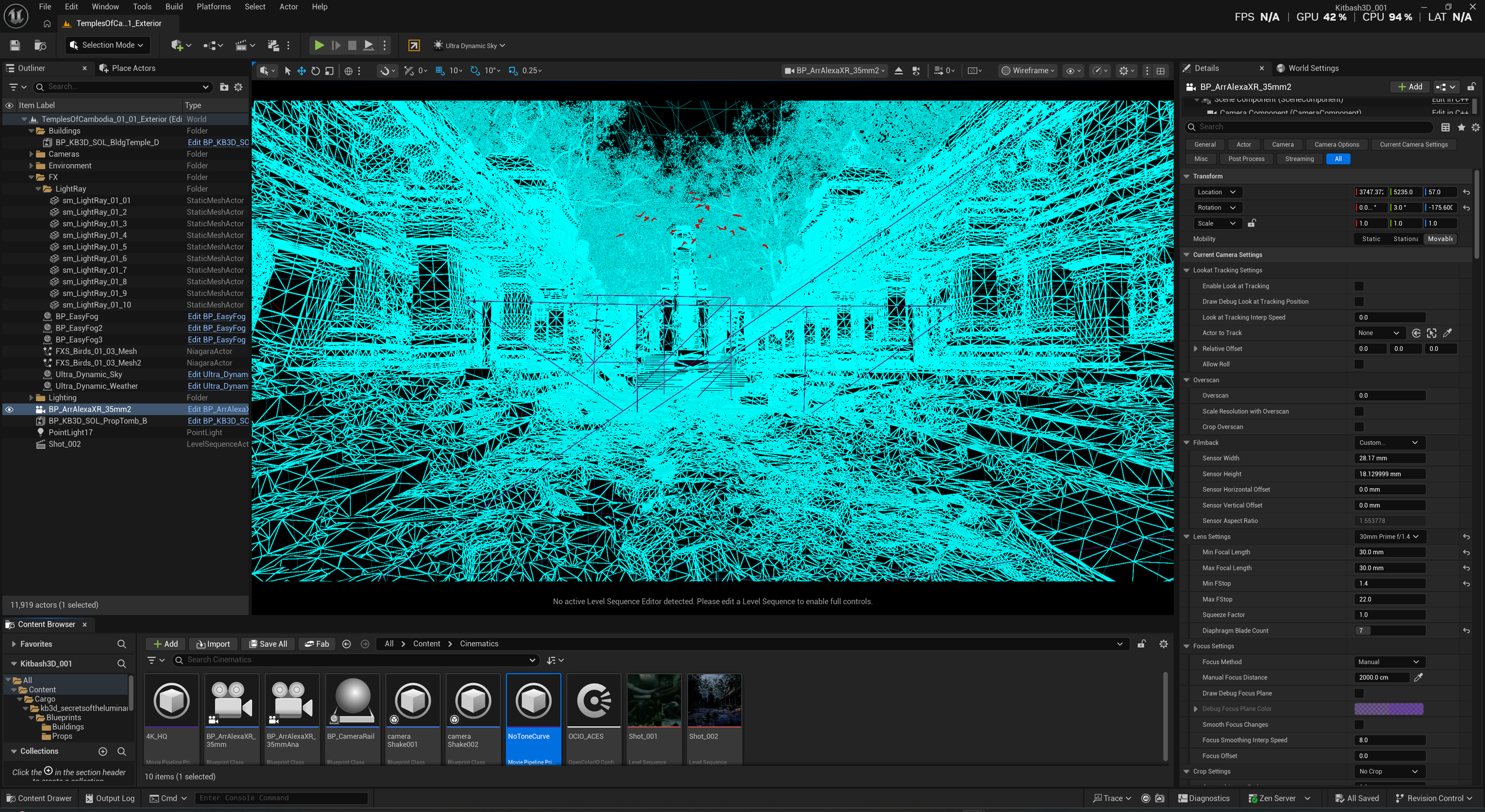
Task: Set Mobility to Static
Action: (1371, 239)
